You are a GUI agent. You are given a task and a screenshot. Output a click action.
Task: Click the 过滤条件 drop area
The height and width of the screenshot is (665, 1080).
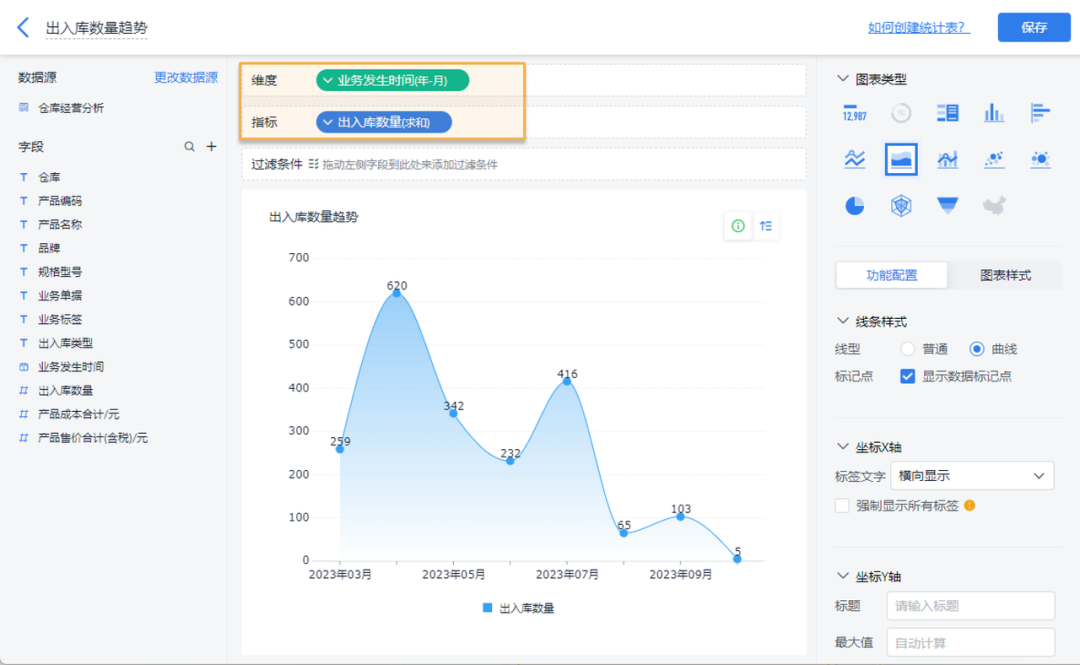click(x=523, y=164)
